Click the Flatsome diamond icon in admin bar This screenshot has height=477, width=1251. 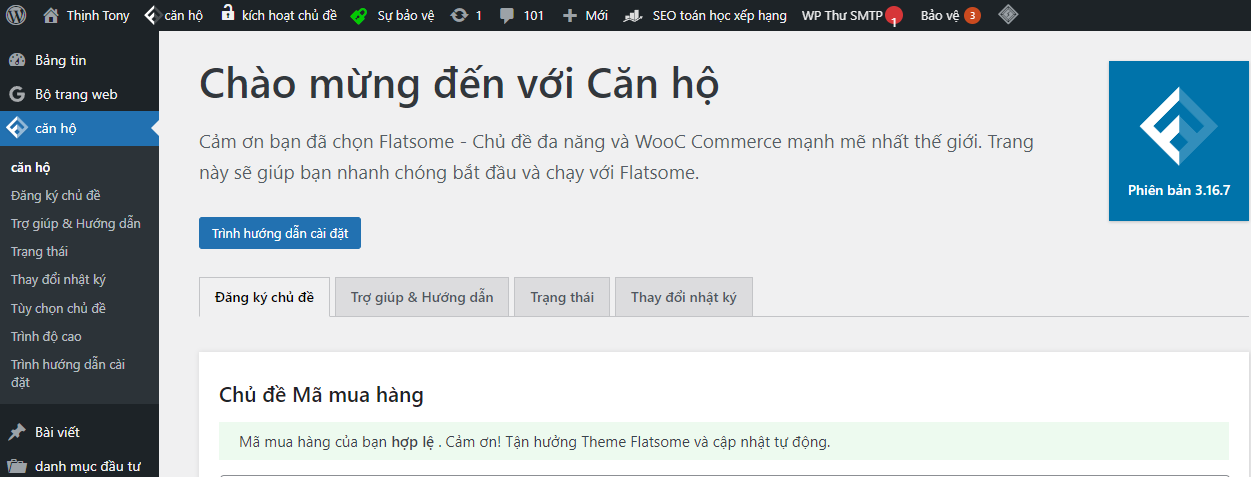(152, 15)
